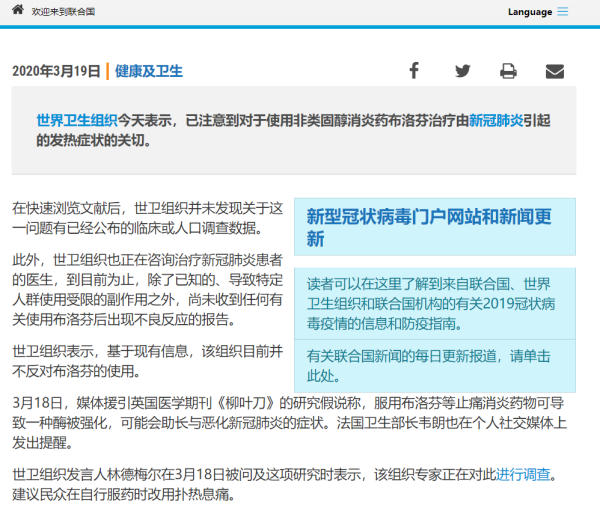Open the 进行调查 hyperlink
The image size is (600, 511).
524,474
